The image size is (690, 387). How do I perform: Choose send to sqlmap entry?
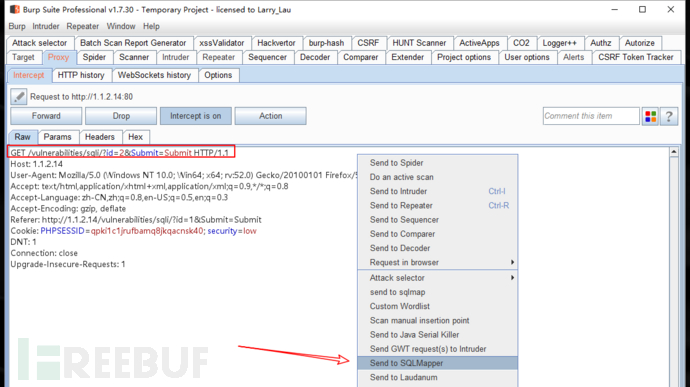pos(437,292)
